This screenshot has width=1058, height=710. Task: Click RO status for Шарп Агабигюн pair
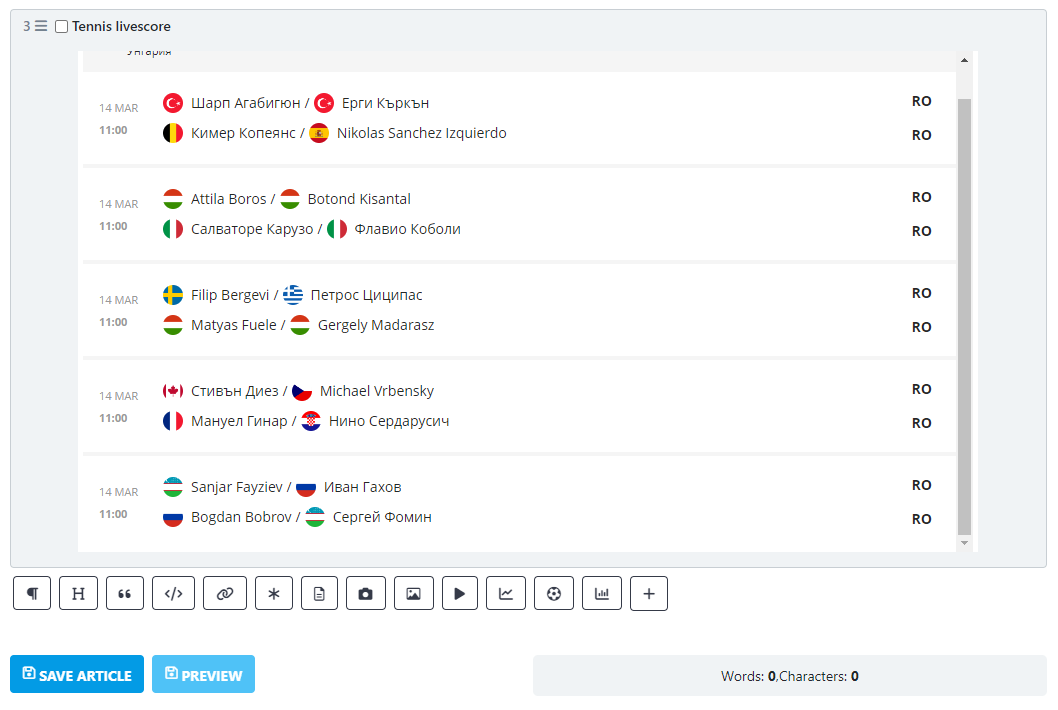tap(922, 101)
